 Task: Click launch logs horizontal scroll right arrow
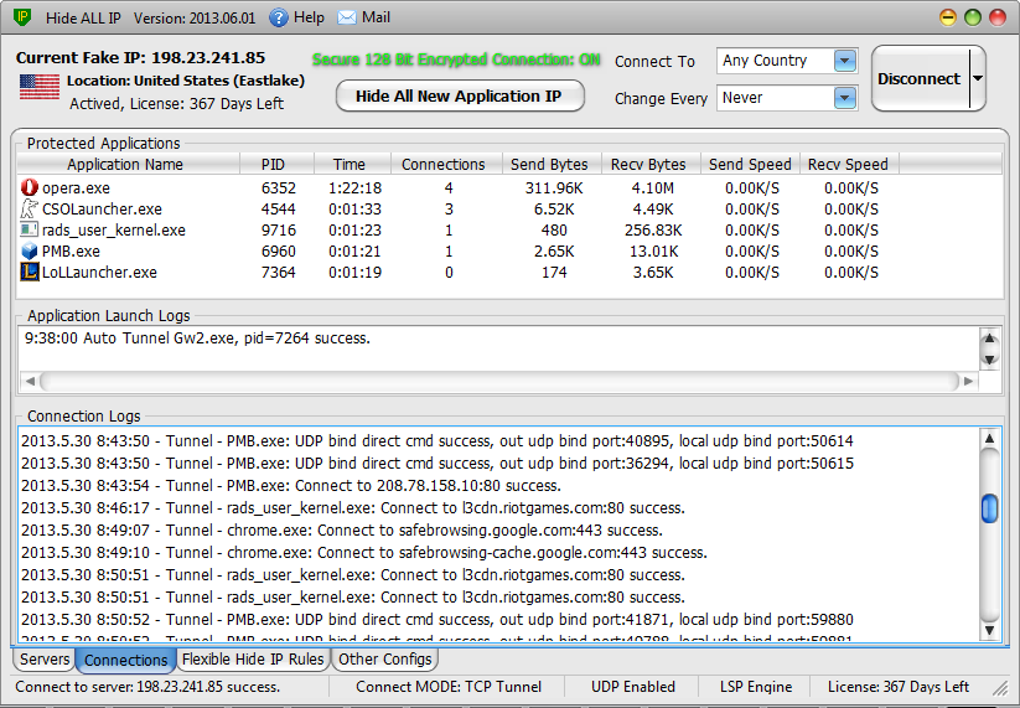(x=969, y=381)
